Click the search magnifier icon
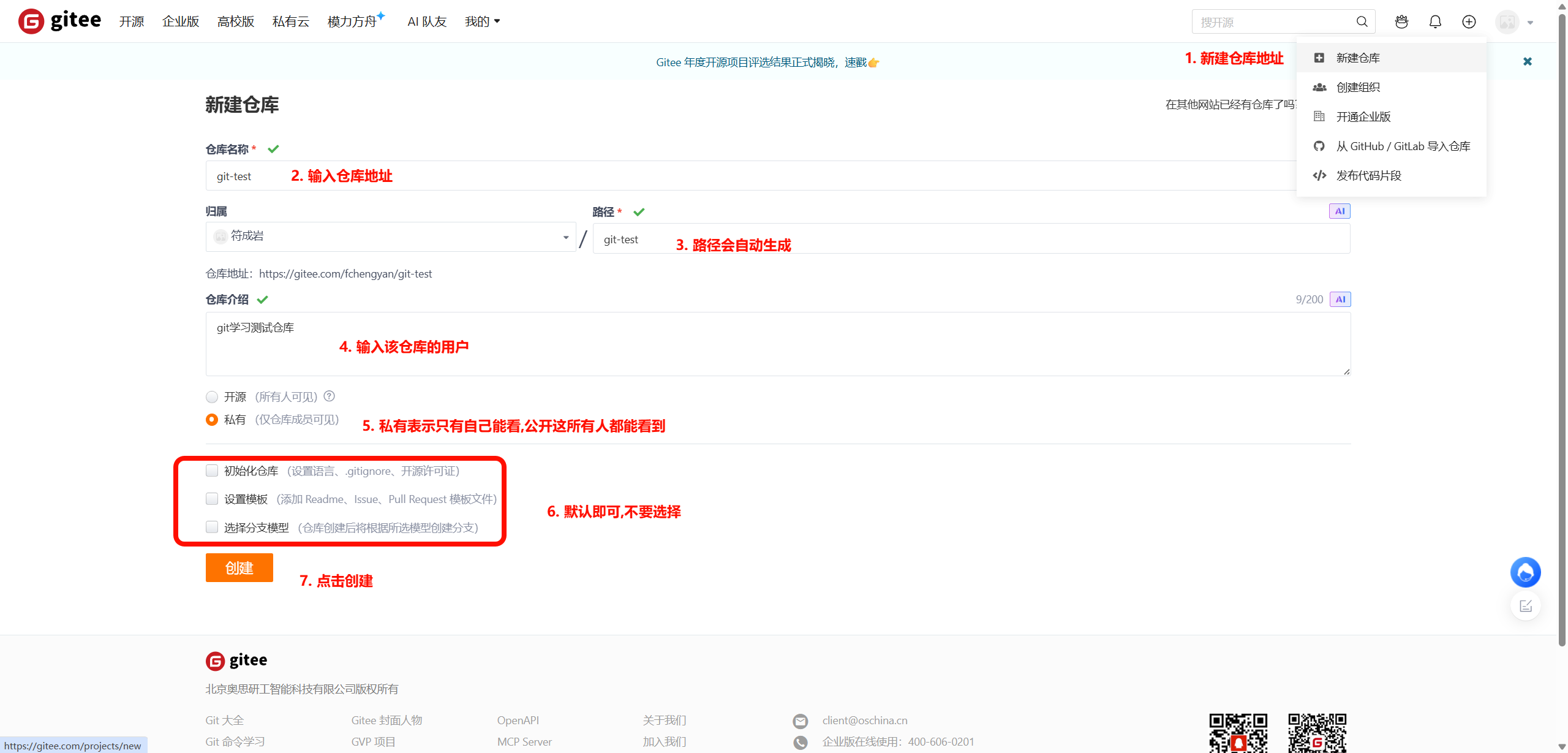This screenshot has width=1568, height=753. point(1362,22)
